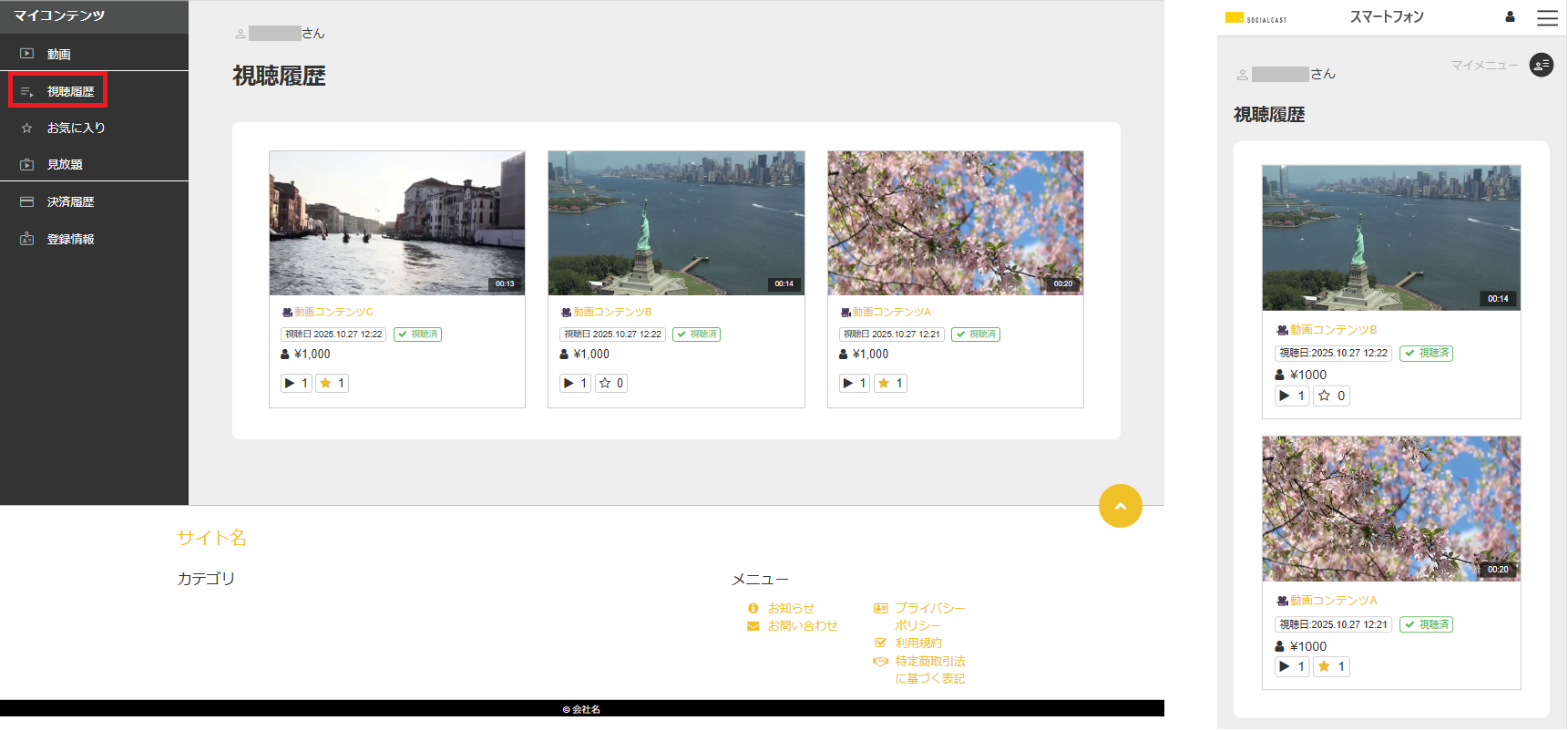Screen dimensions: 1568x731
Task: Open 見放題 sidebar item
Action: coord(65,164)
